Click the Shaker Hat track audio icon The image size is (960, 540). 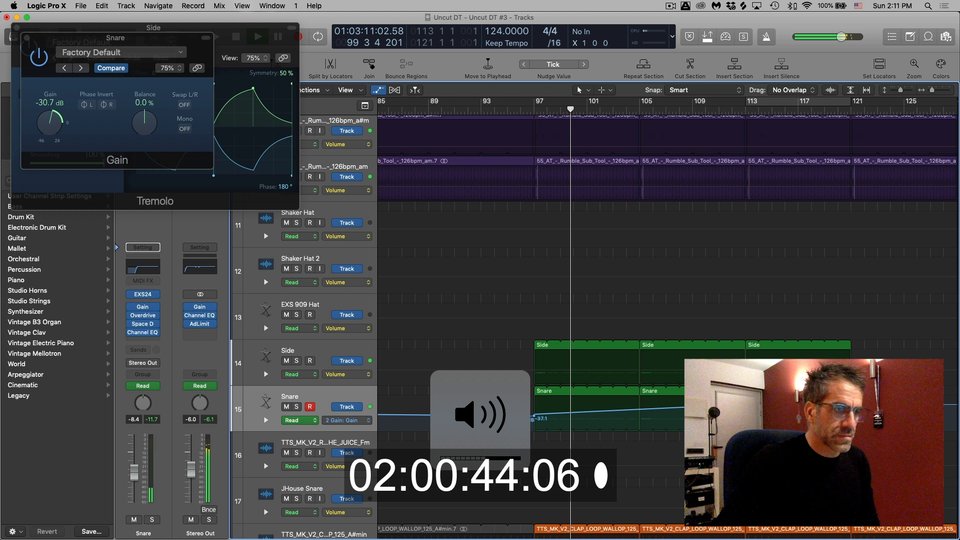point(266,218)
